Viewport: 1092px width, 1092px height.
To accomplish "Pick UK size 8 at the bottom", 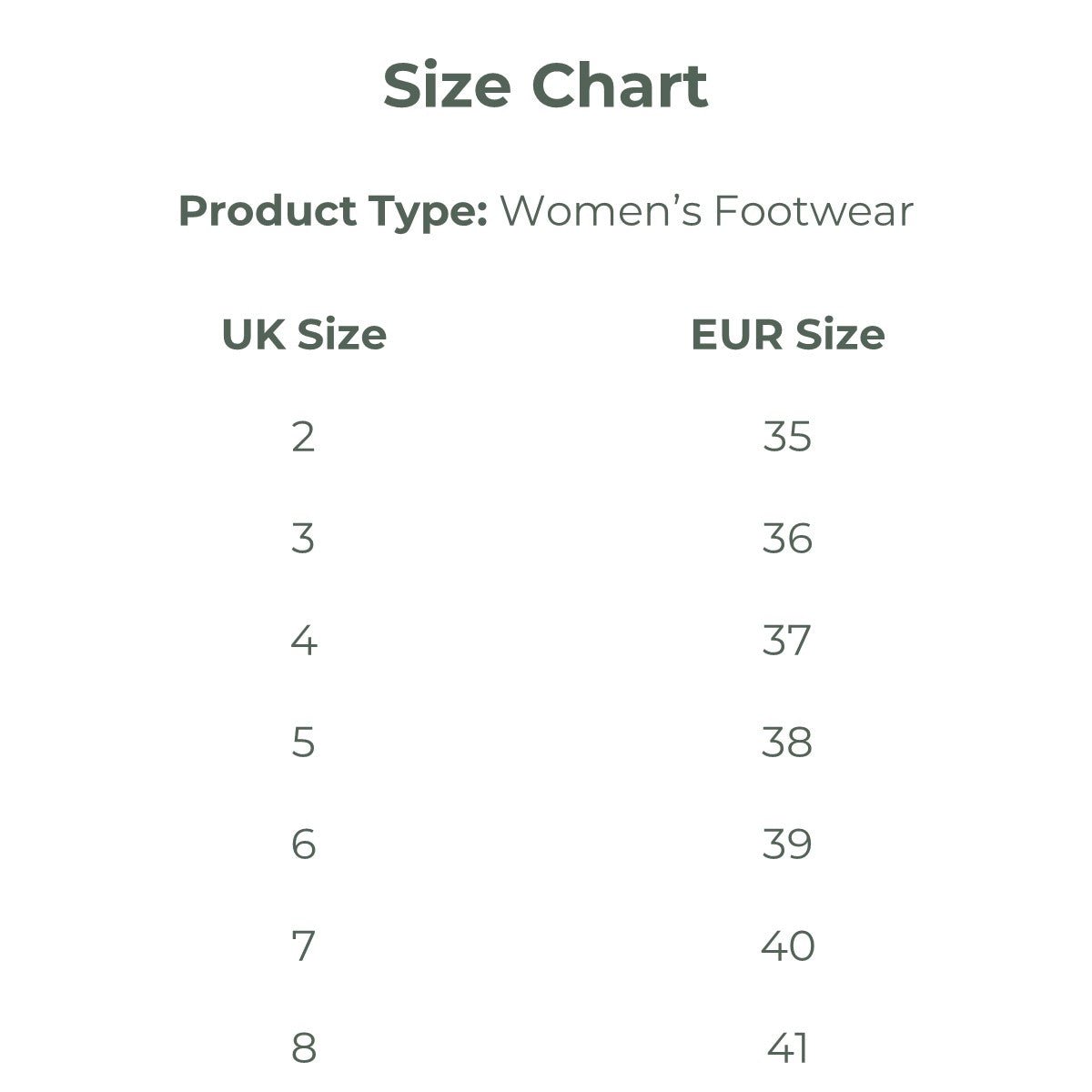I will (x=303, y=1048).
